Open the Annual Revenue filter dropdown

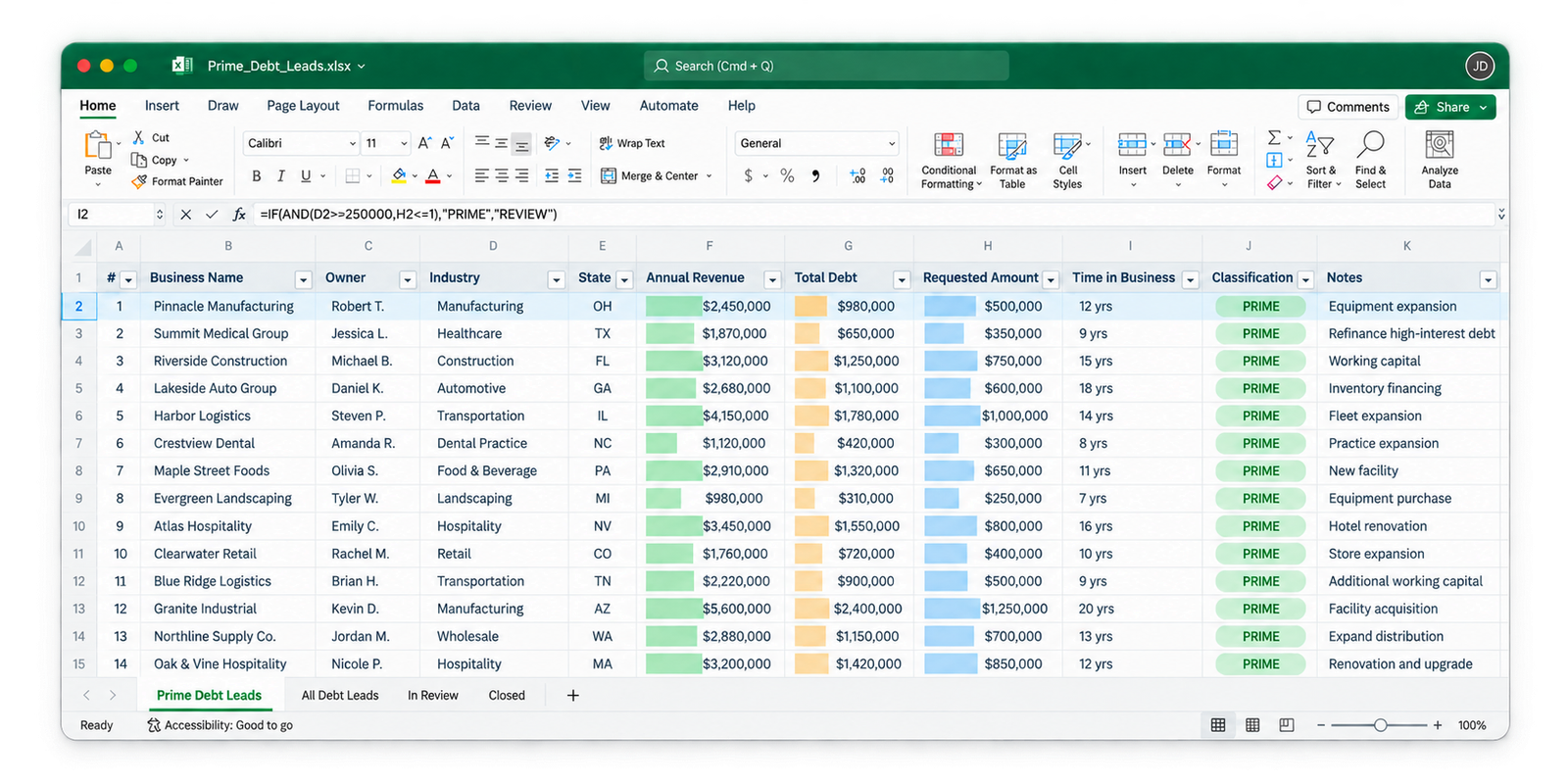click(x=772, y=279)
